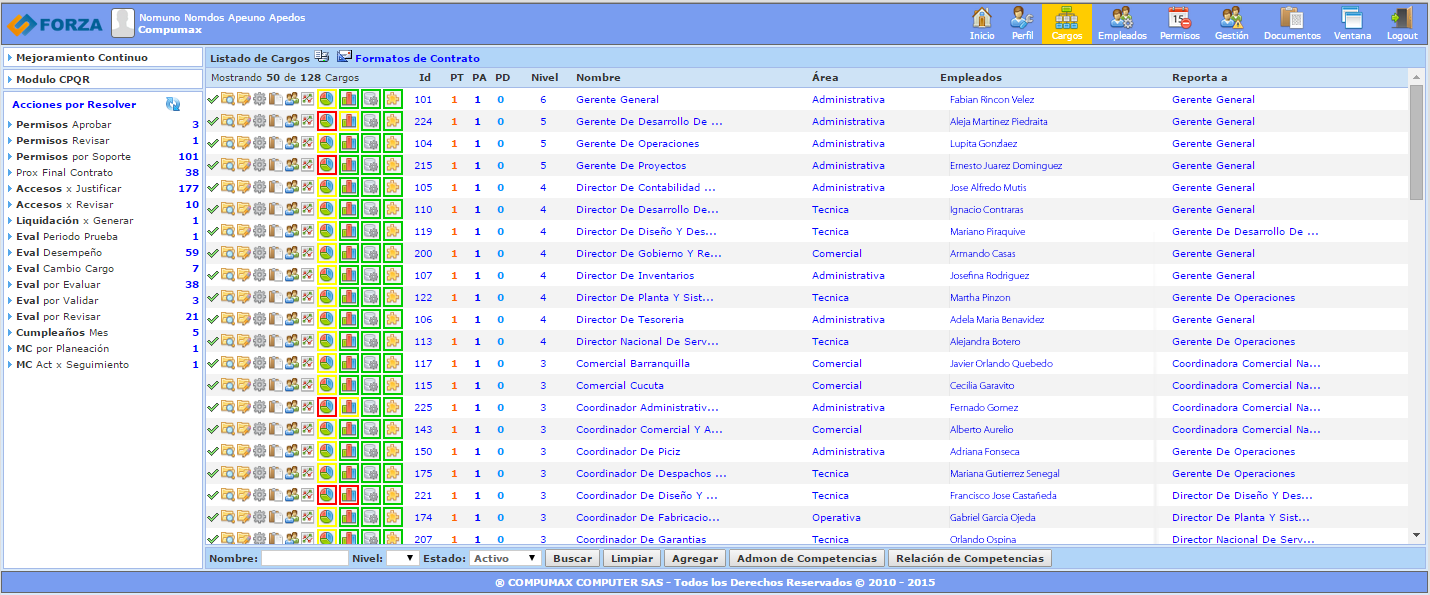The image size is (1430, 595).
Task: Click the Logout door icon
Action: [1402, 17]
